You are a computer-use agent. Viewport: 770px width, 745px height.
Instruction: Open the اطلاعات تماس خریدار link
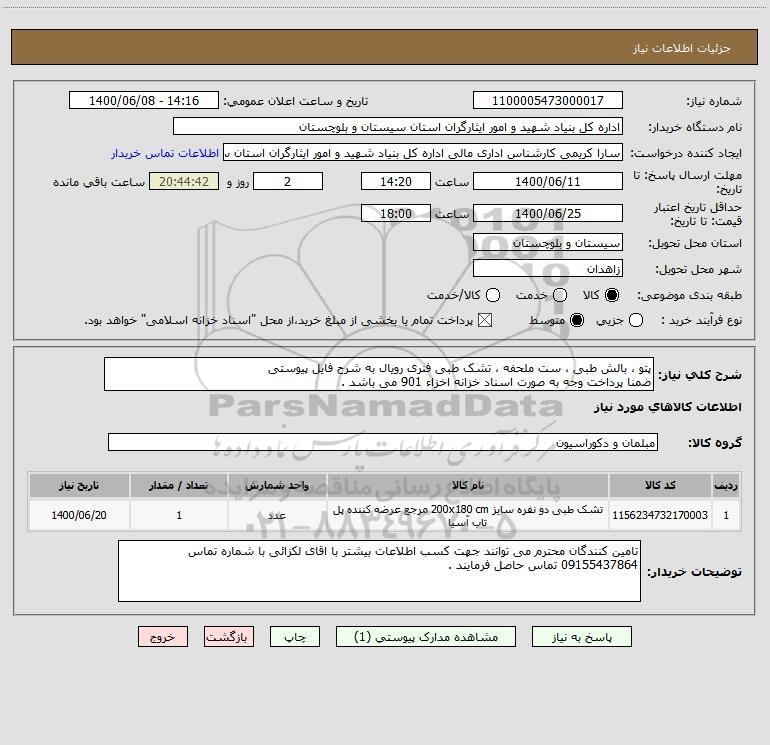(x=165, y=153)
